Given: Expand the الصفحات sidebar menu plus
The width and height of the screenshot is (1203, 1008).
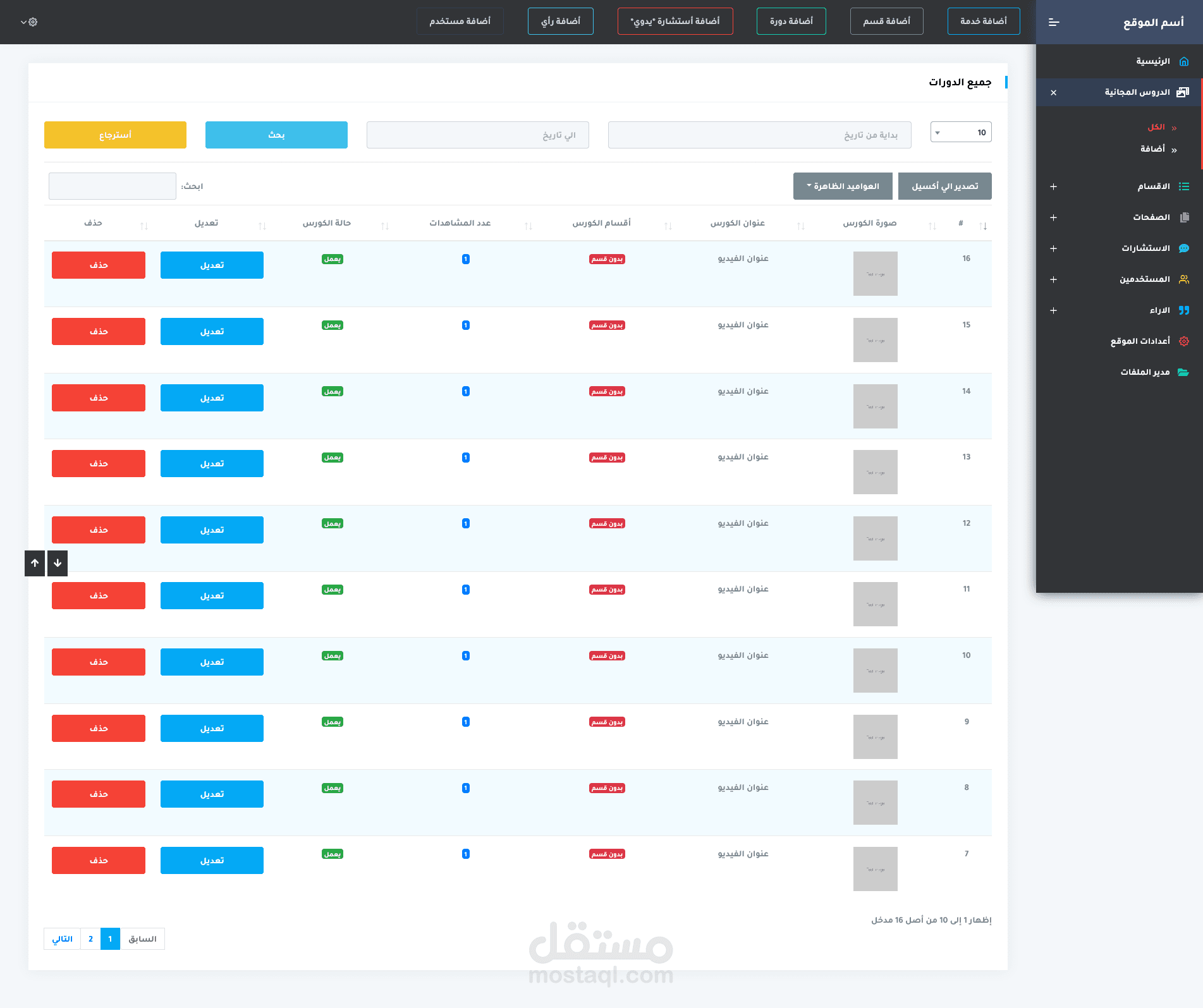Looking at the screenshot, I should [1053, 217].
